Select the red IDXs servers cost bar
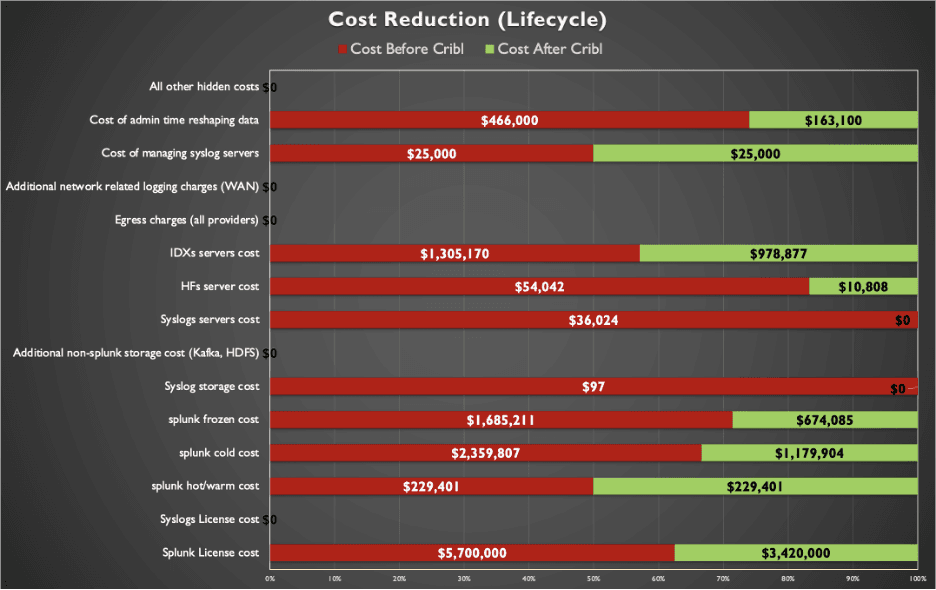This screenshot has height=590, width=936. (x=454, y=253)
